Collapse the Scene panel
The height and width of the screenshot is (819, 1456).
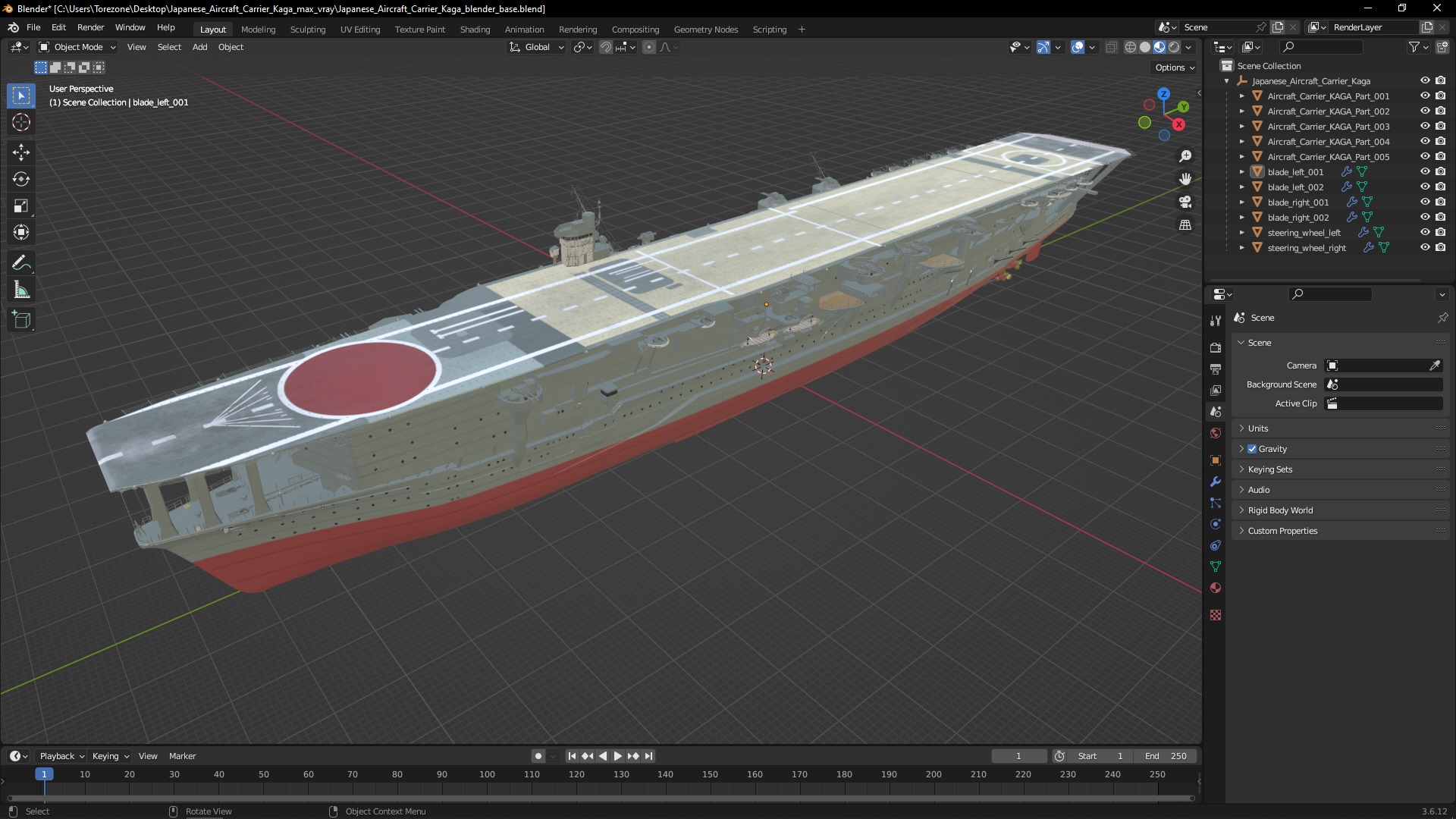click(x=1340, y=343)
